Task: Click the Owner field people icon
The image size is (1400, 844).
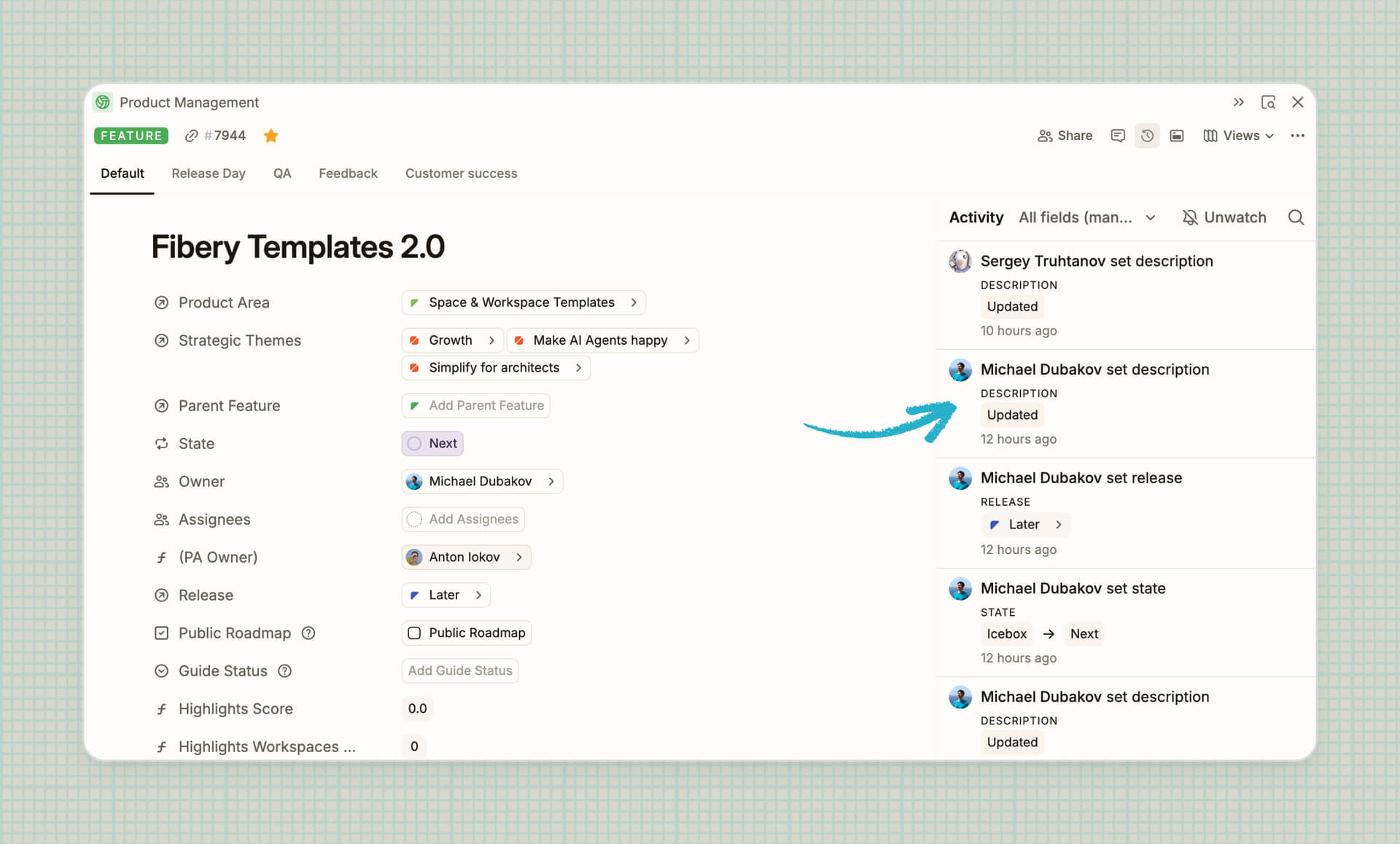Action: (x=162, y=481)
